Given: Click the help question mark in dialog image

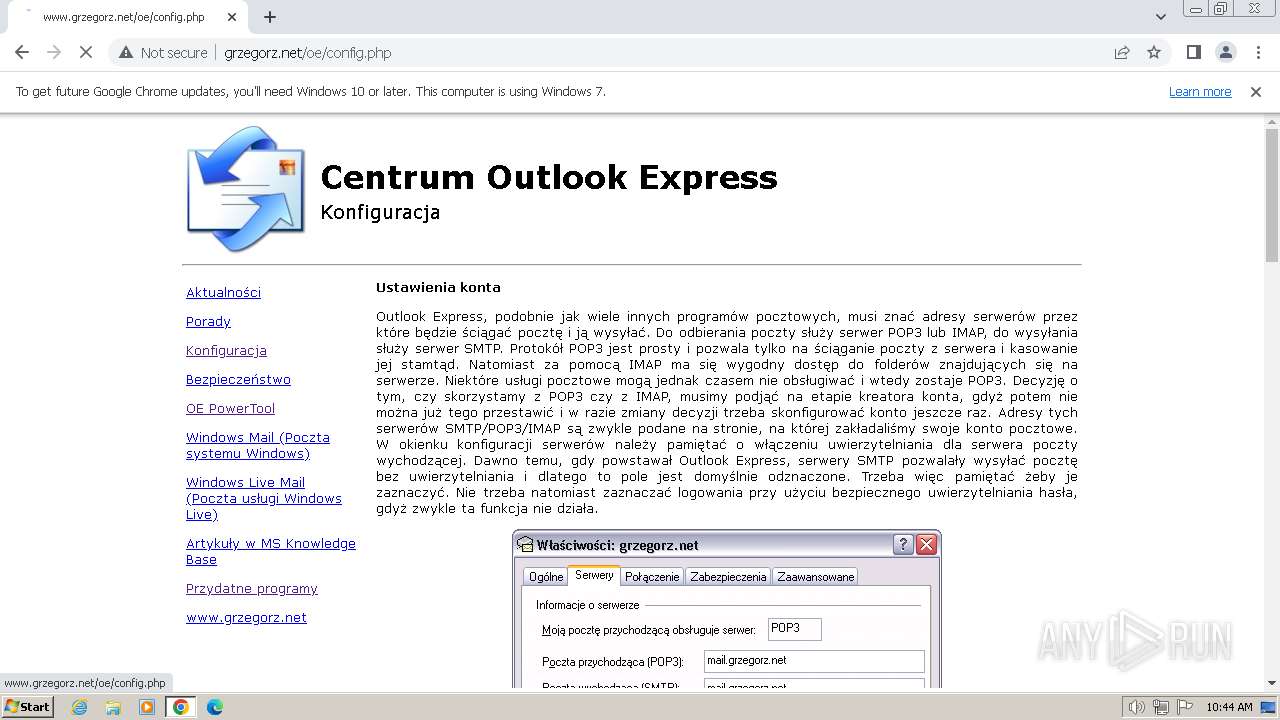Looking at the screenshot, I should (x=903, y=545).
